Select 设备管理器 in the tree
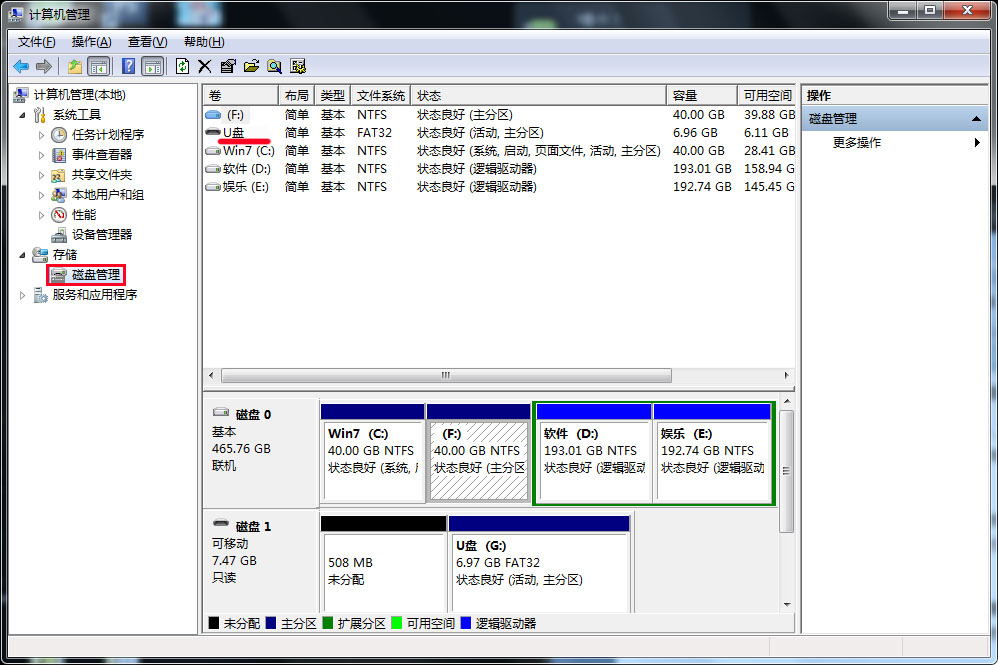 [x=101, y=234]
